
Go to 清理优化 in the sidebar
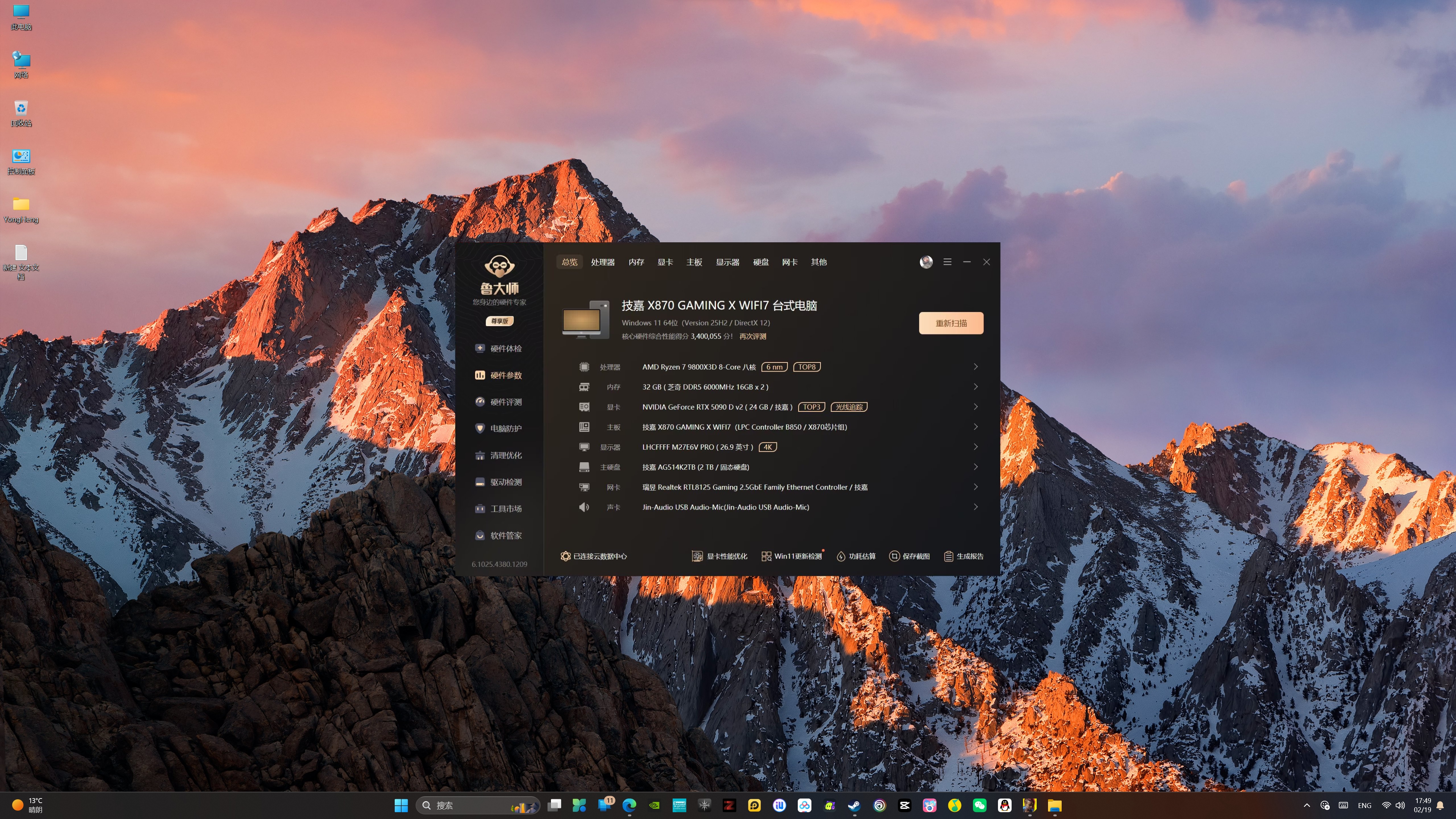tap(505, 455)
